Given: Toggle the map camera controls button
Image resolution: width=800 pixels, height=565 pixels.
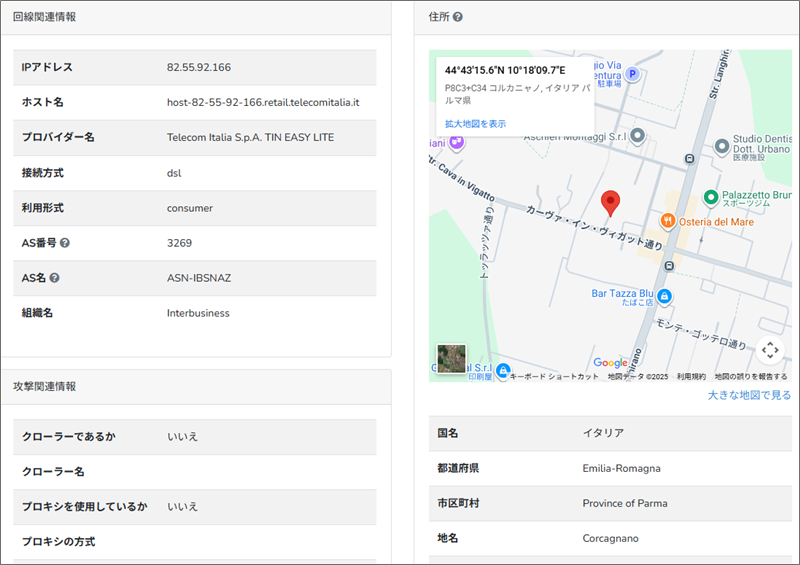Looking at the screenshot, I should [x=769, y=350].
